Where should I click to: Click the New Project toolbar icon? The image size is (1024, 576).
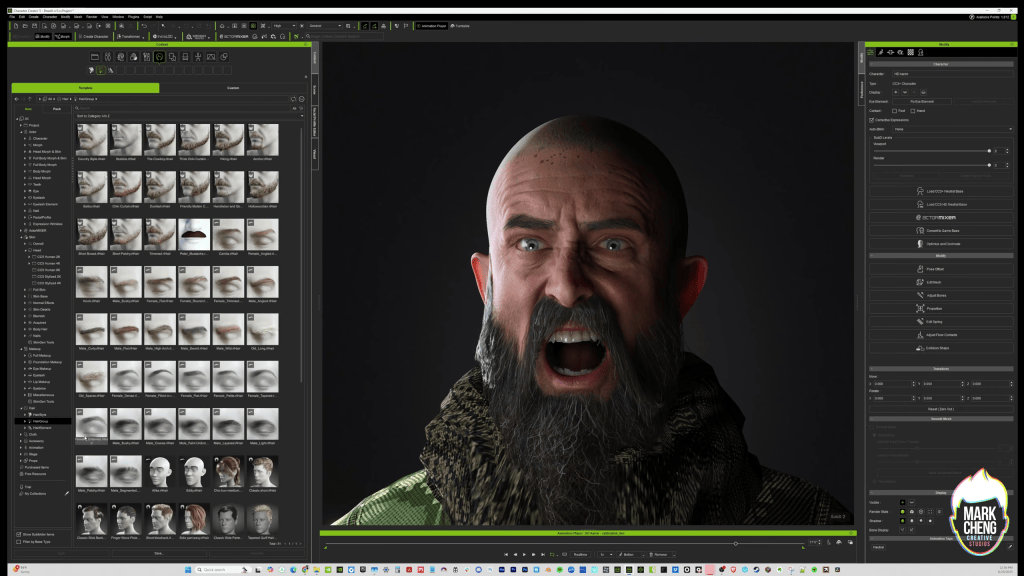(16, 26)
